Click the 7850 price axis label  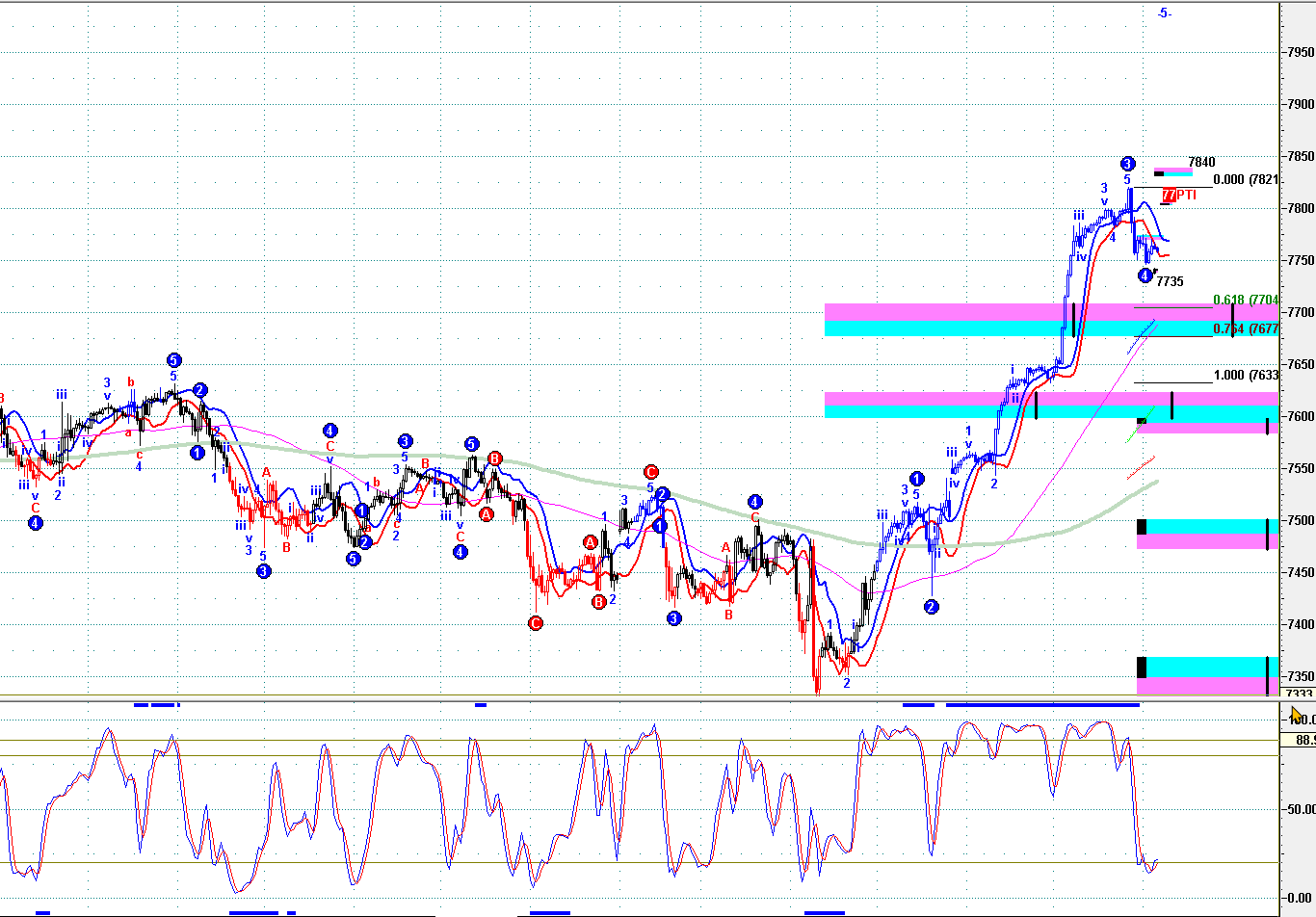click(1301, 156)
